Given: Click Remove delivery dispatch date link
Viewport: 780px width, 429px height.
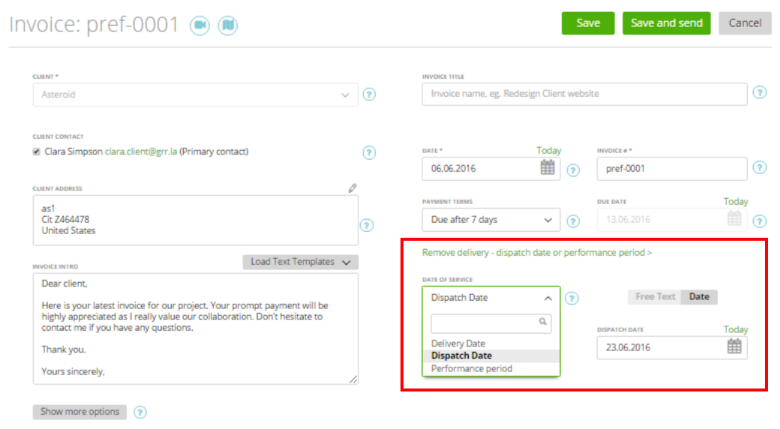Looking at the screenshot, I should pos(537,252).
